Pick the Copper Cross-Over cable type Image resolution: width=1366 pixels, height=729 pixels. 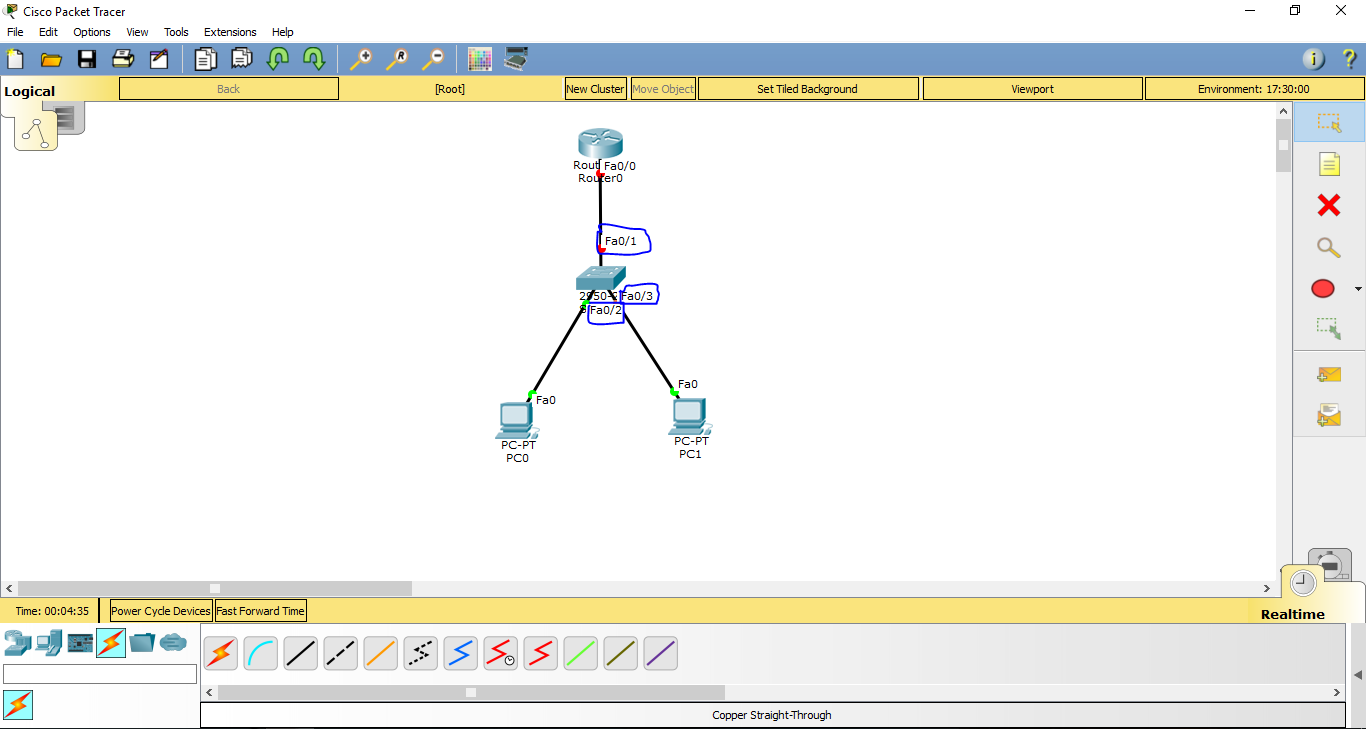click(x=340, y=653)
